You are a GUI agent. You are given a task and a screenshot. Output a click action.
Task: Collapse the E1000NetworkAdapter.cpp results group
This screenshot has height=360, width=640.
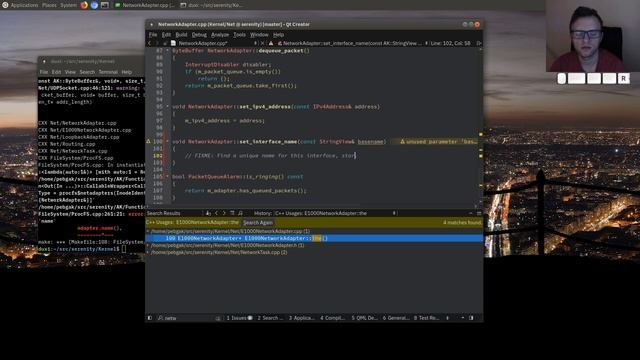coord(148,231)
